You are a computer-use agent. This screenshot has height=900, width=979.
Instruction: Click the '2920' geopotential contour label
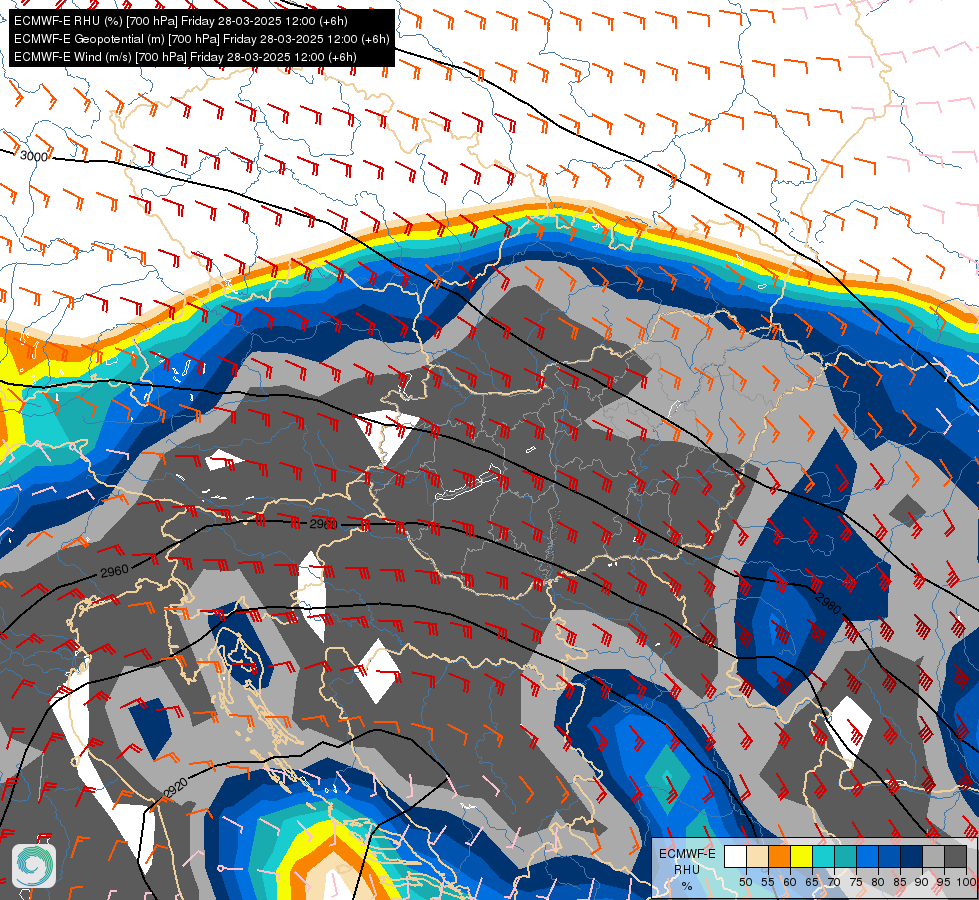pos(176,788)
